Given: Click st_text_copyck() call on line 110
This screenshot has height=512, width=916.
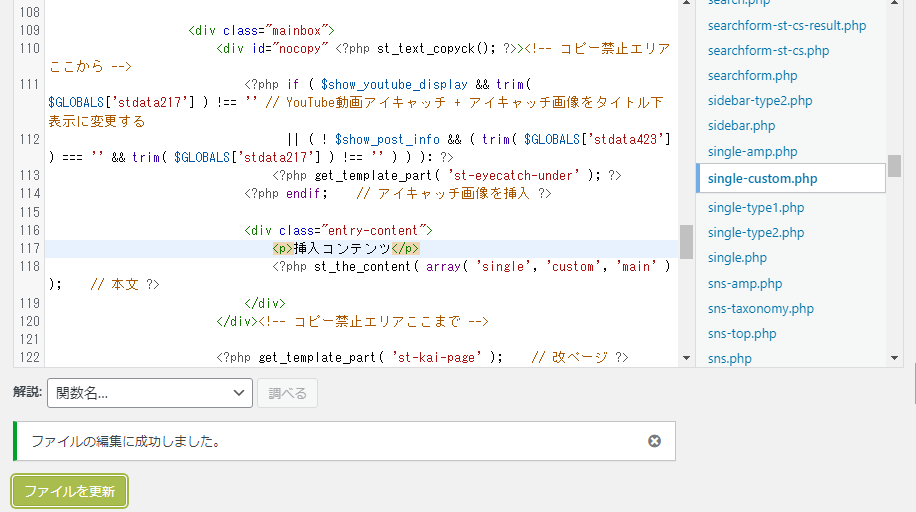Looking at the screenshot, I should (436, 49).
